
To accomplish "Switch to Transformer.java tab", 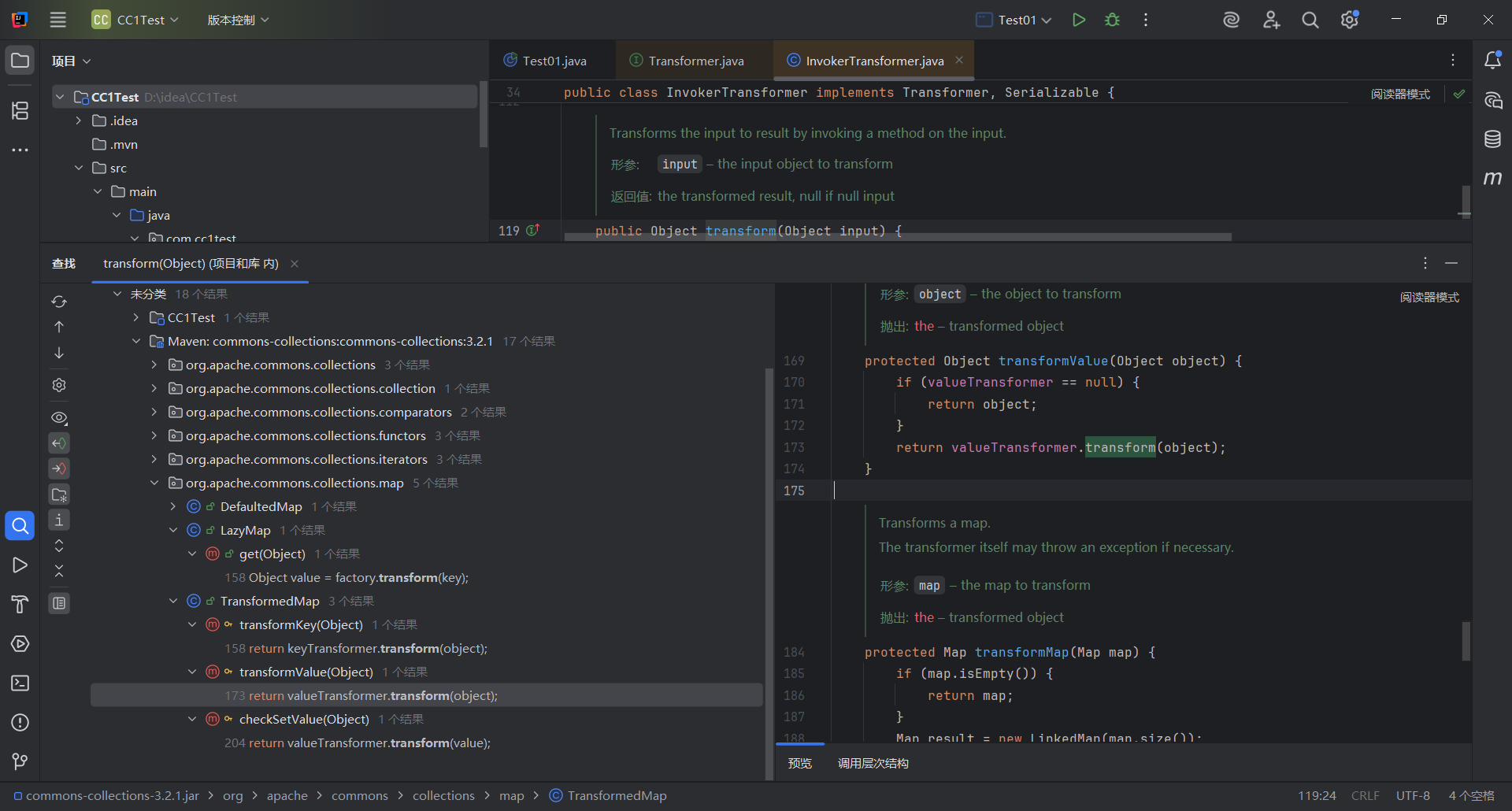I will (x=687, y=61).
